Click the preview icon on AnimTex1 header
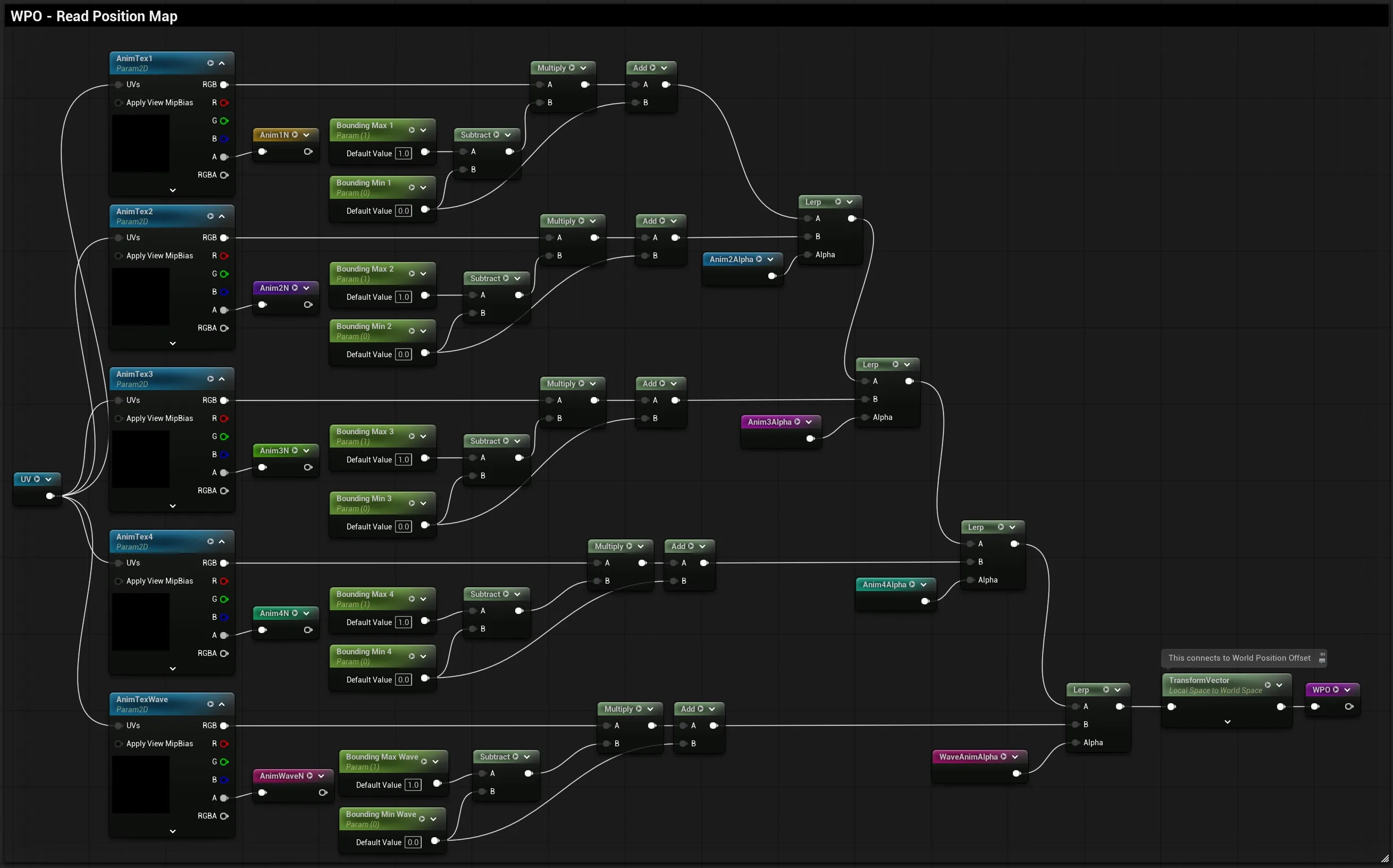Viewport: 1393px width, 868px height. coord(210,63)
